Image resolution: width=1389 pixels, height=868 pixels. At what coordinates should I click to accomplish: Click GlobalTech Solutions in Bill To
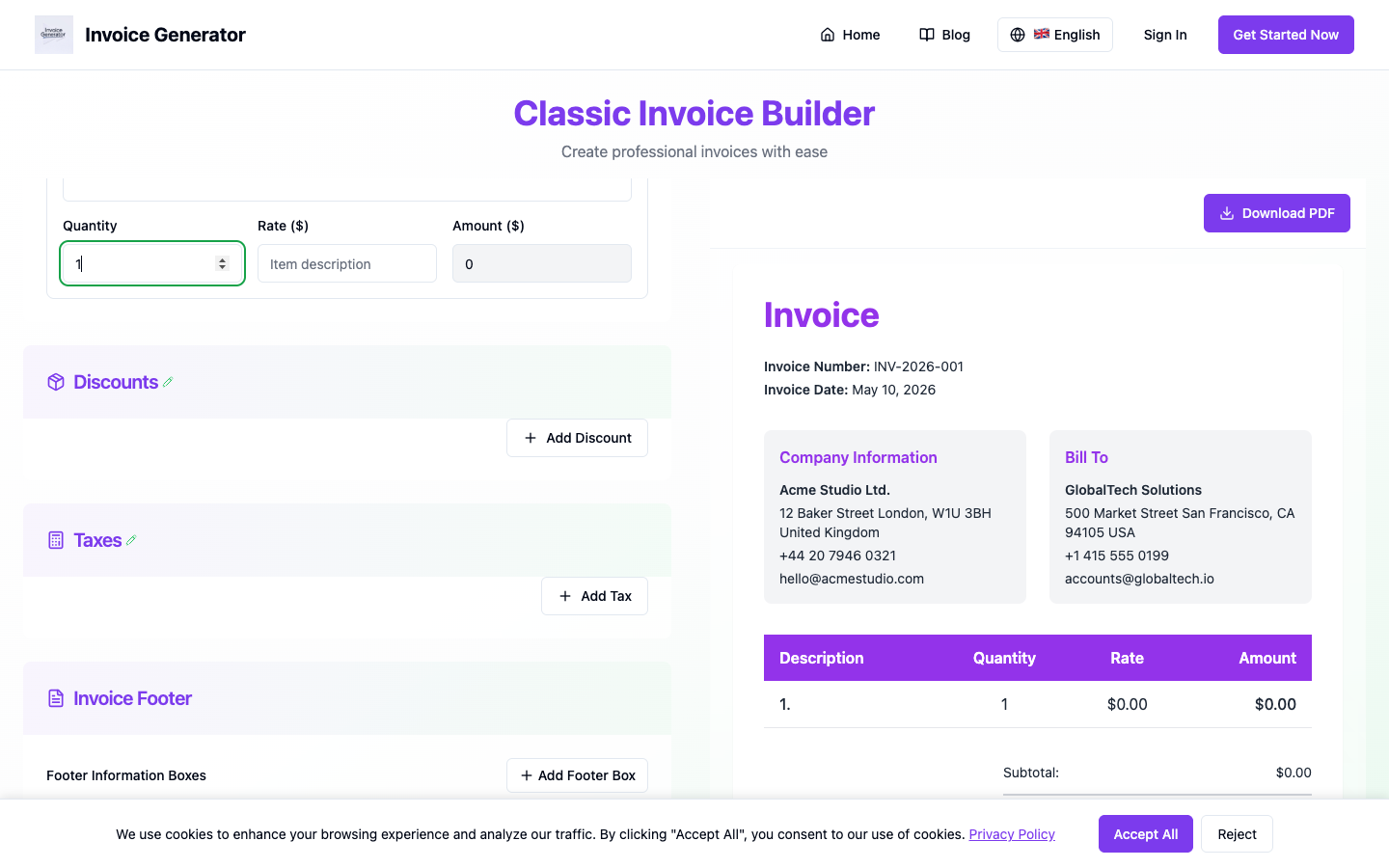coord(1133,490)
